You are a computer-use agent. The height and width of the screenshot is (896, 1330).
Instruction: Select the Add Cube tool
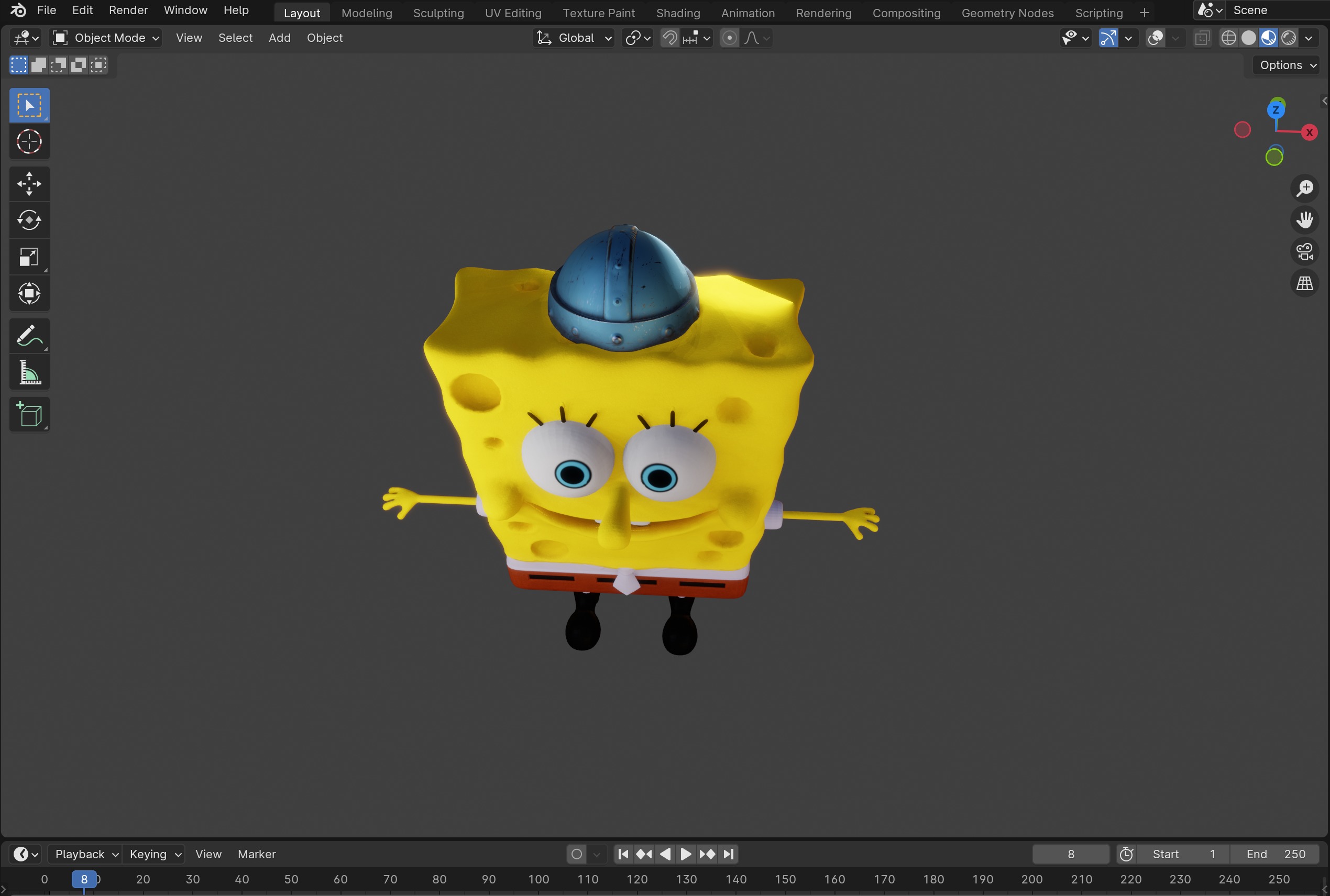29,414
